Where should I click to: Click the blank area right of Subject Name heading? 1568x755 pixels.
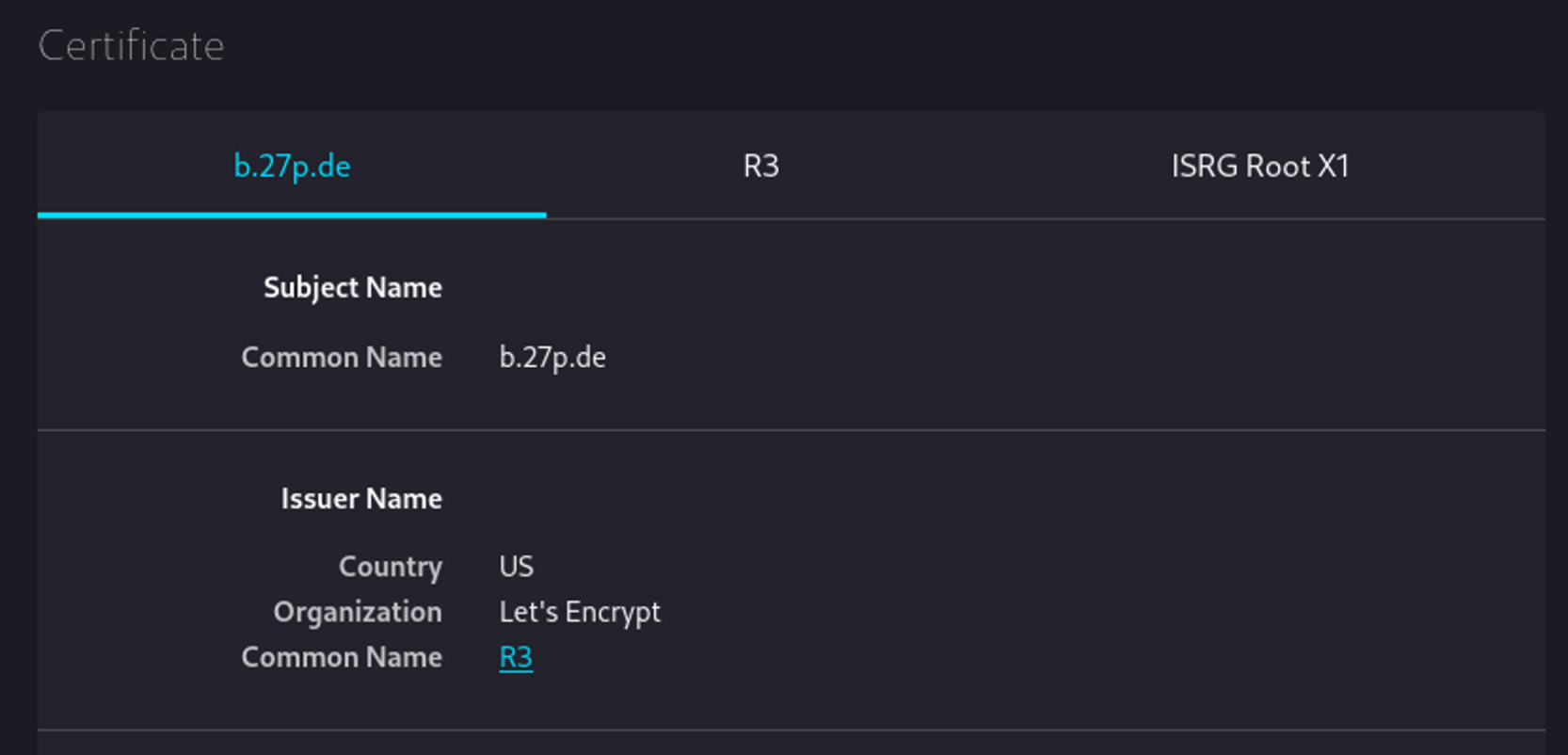click(941, 288)
